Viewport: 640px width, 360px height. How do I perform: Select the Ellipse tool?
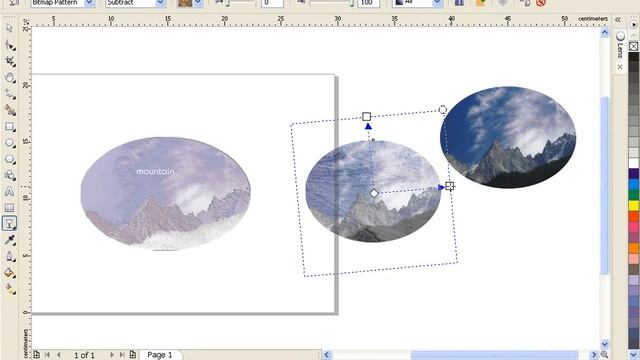click(x=9, y=143)
